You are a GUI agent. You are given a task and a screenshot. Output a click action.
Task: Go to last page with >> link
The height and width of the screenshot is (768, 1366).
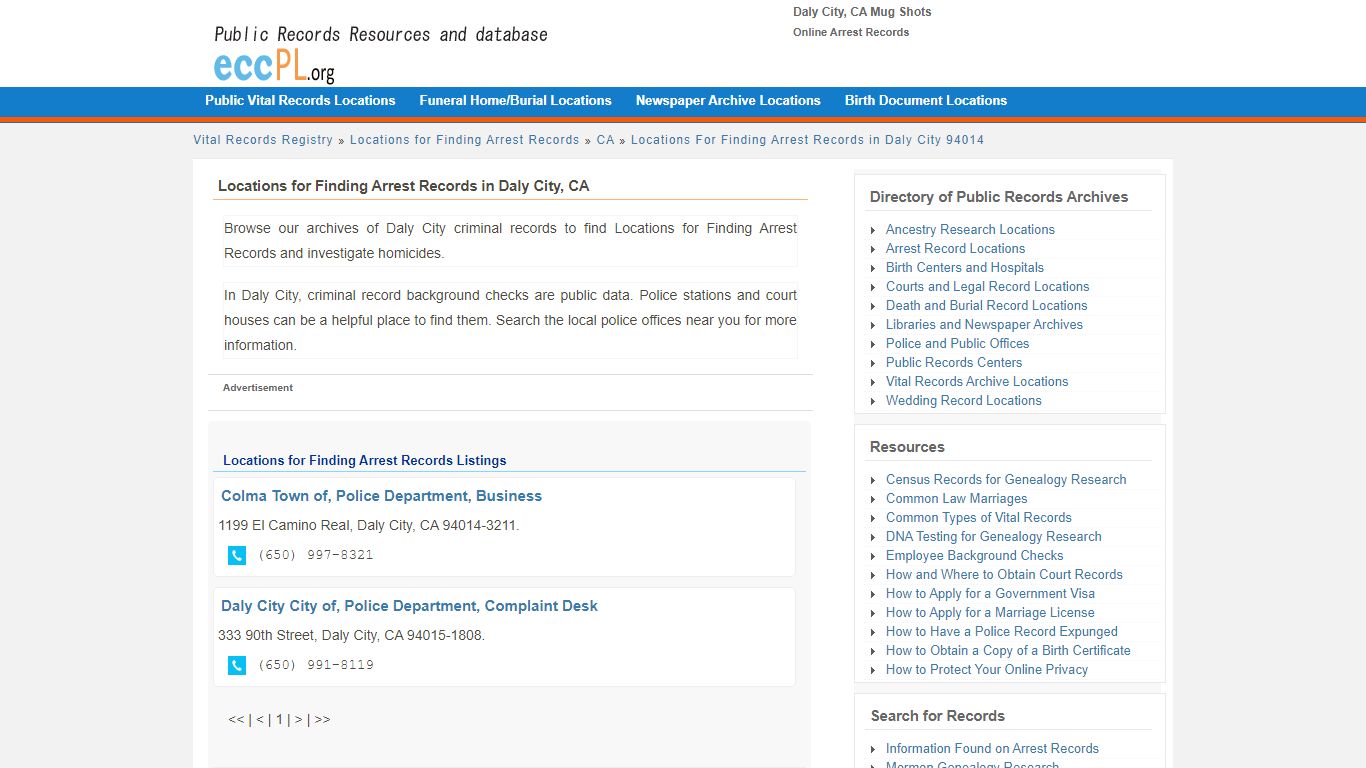tap(322, 719)
